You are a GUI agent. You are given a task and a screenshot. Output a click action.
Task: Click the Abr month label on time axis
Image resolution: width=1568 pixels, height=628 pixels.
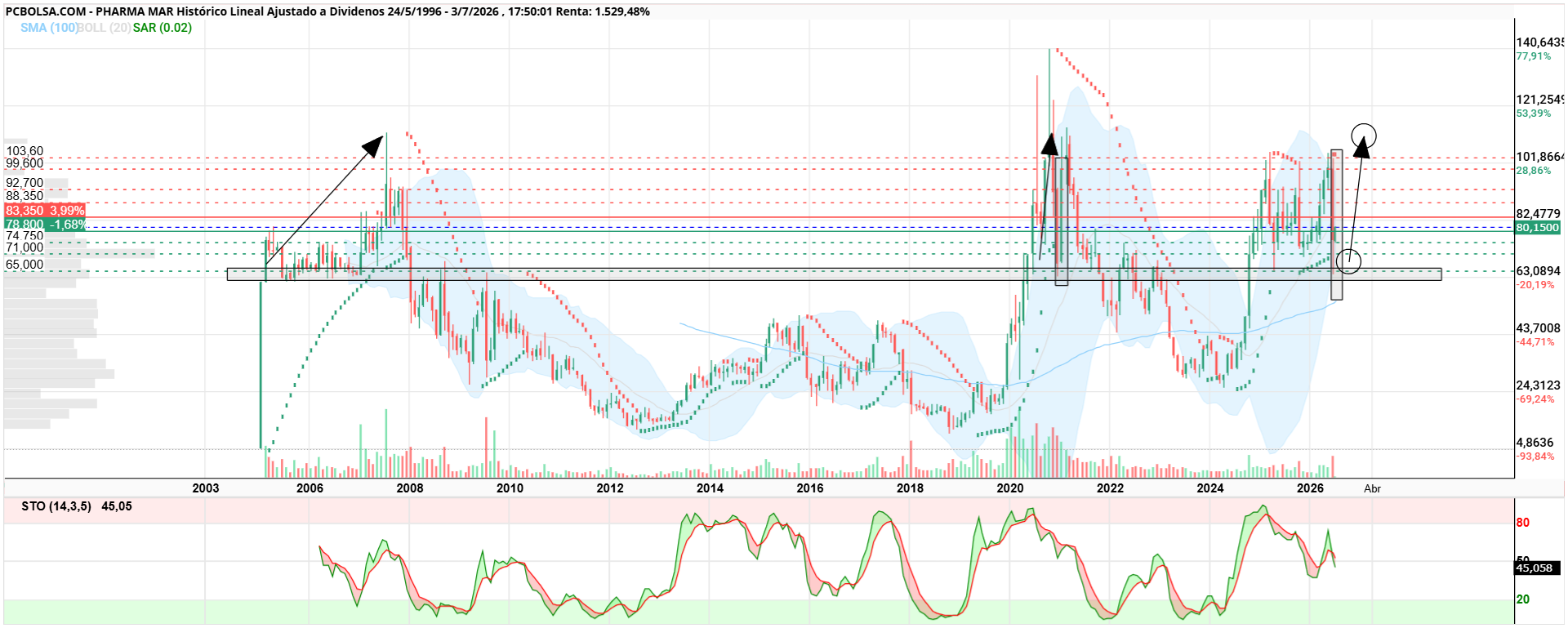pyautogui.click(x=1373, y=488)
